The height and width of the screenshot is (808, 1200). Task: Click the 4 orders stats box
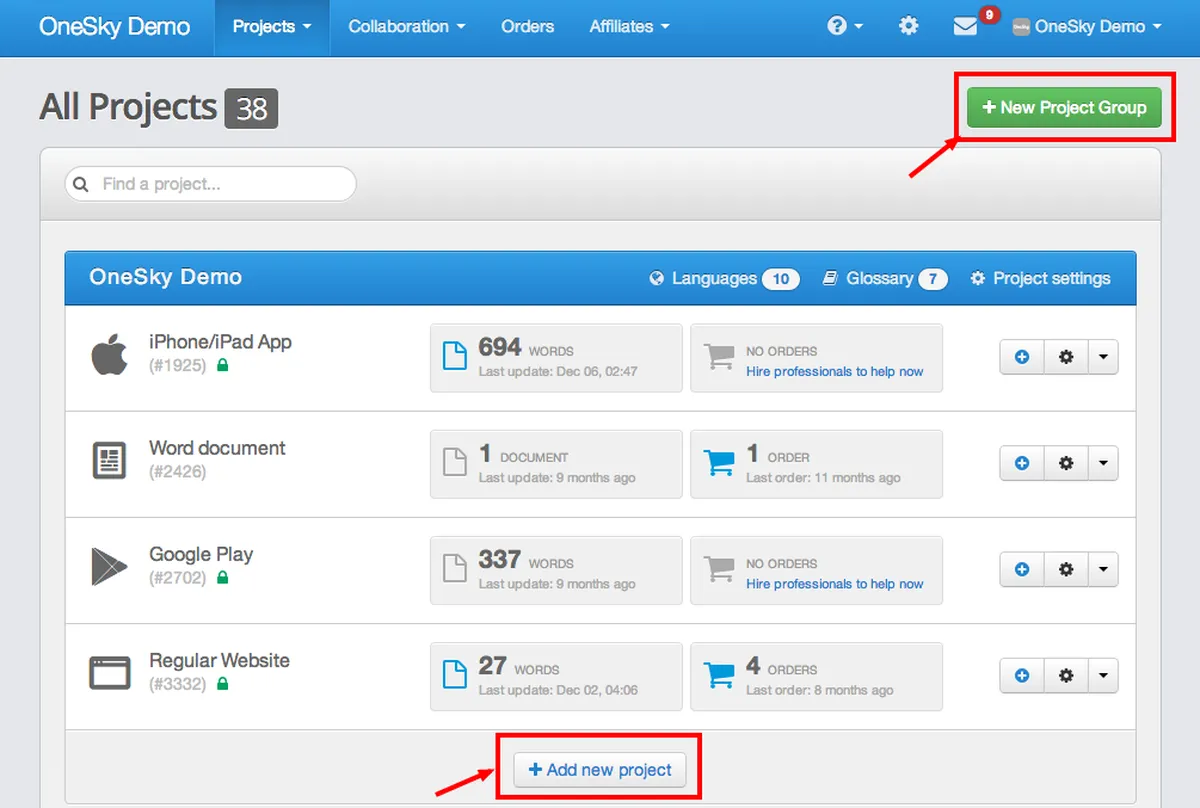point(816,676)
